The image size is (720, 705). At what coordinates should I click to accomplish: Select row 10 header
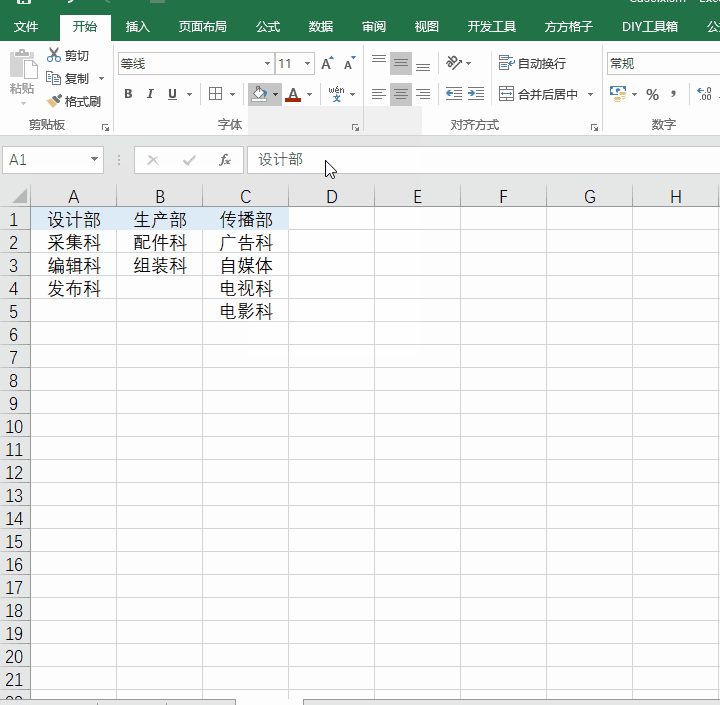pos(14,427)
